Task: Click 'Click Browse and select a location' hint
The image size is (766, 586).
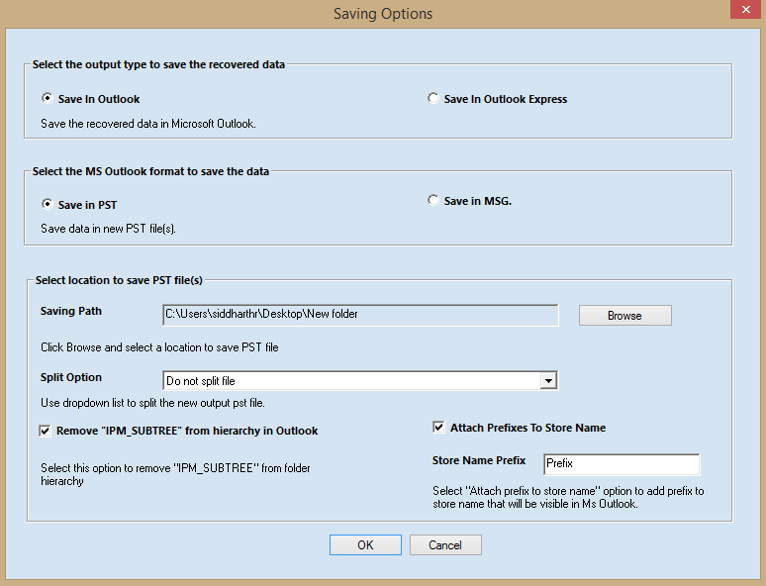Action: 159,348
